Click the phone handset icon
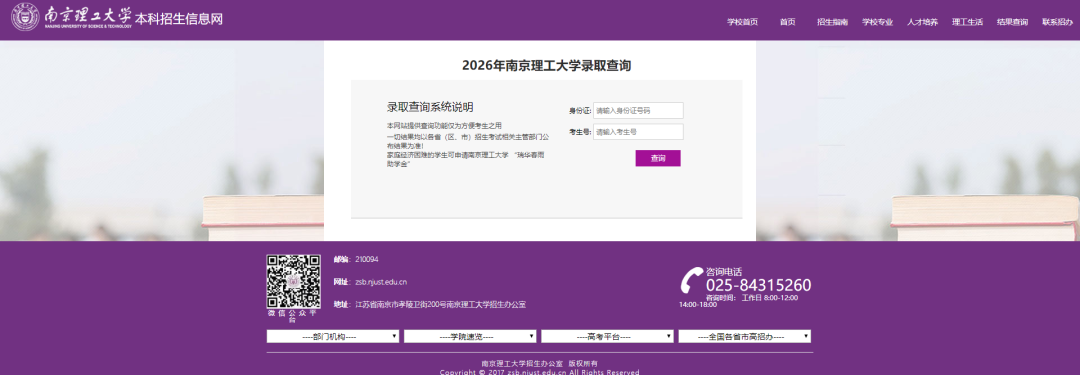 pyautogui.click(x=692, y=281)
